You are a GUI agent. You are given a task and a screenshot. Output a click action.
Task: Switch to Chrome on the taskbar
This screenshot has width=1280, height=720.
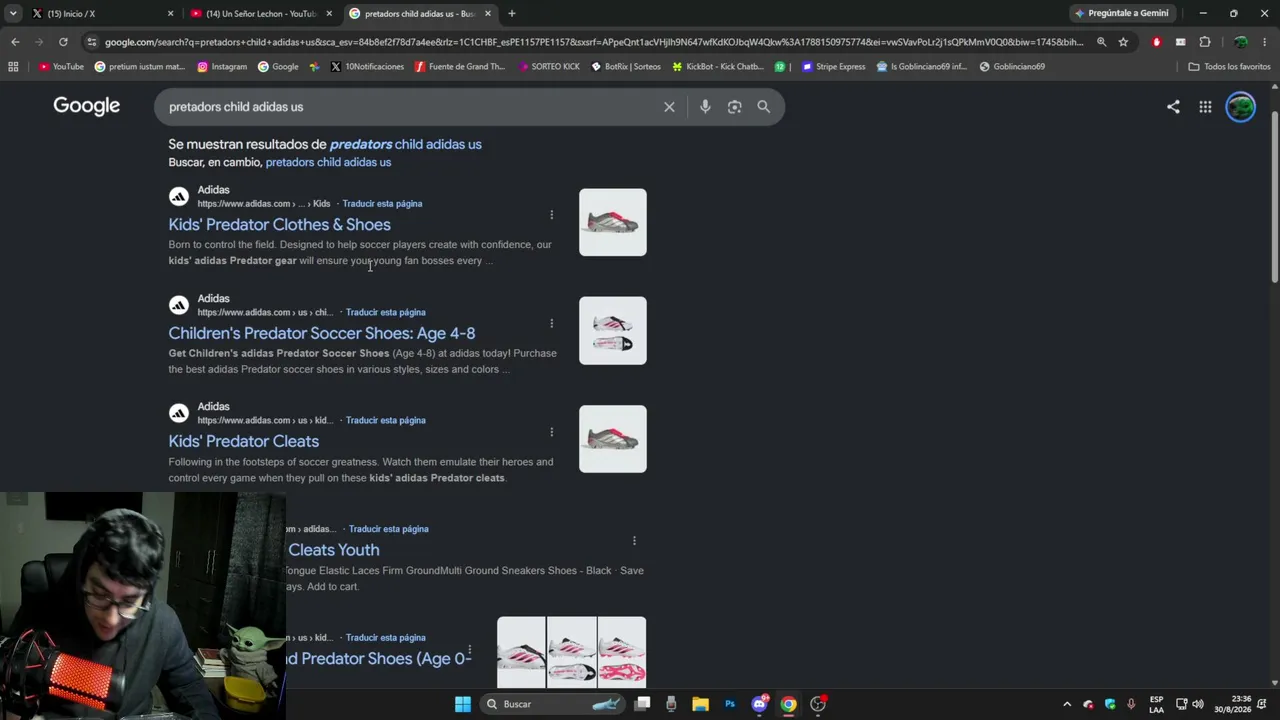pos(789,704)
